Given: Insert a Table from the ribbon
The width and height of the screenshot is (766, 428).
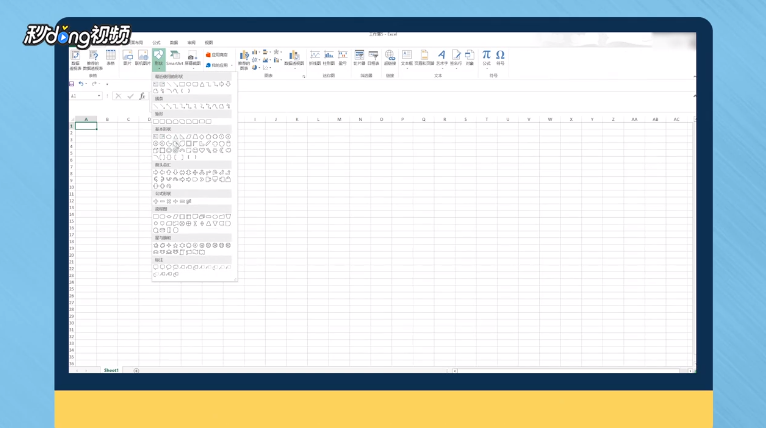Looking at the screenshot, I should (x=110, y=58).
